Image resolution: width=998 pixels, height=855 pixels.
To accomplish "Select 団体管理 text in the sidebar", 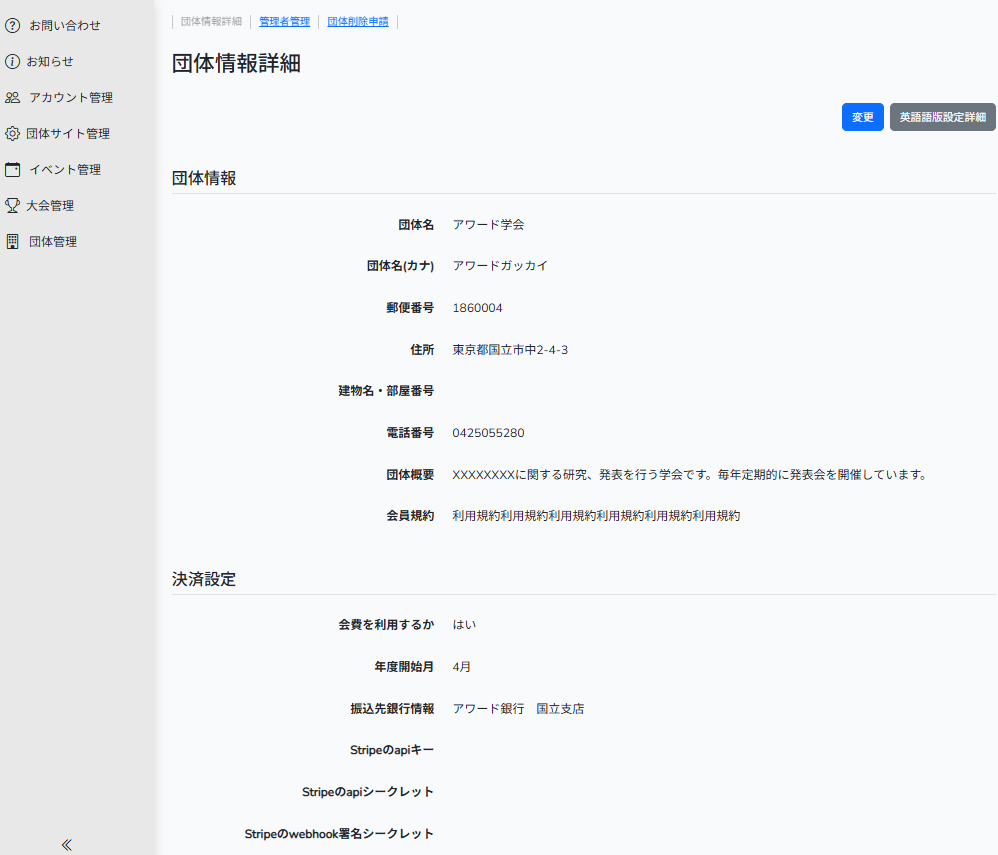I will 53,241.
